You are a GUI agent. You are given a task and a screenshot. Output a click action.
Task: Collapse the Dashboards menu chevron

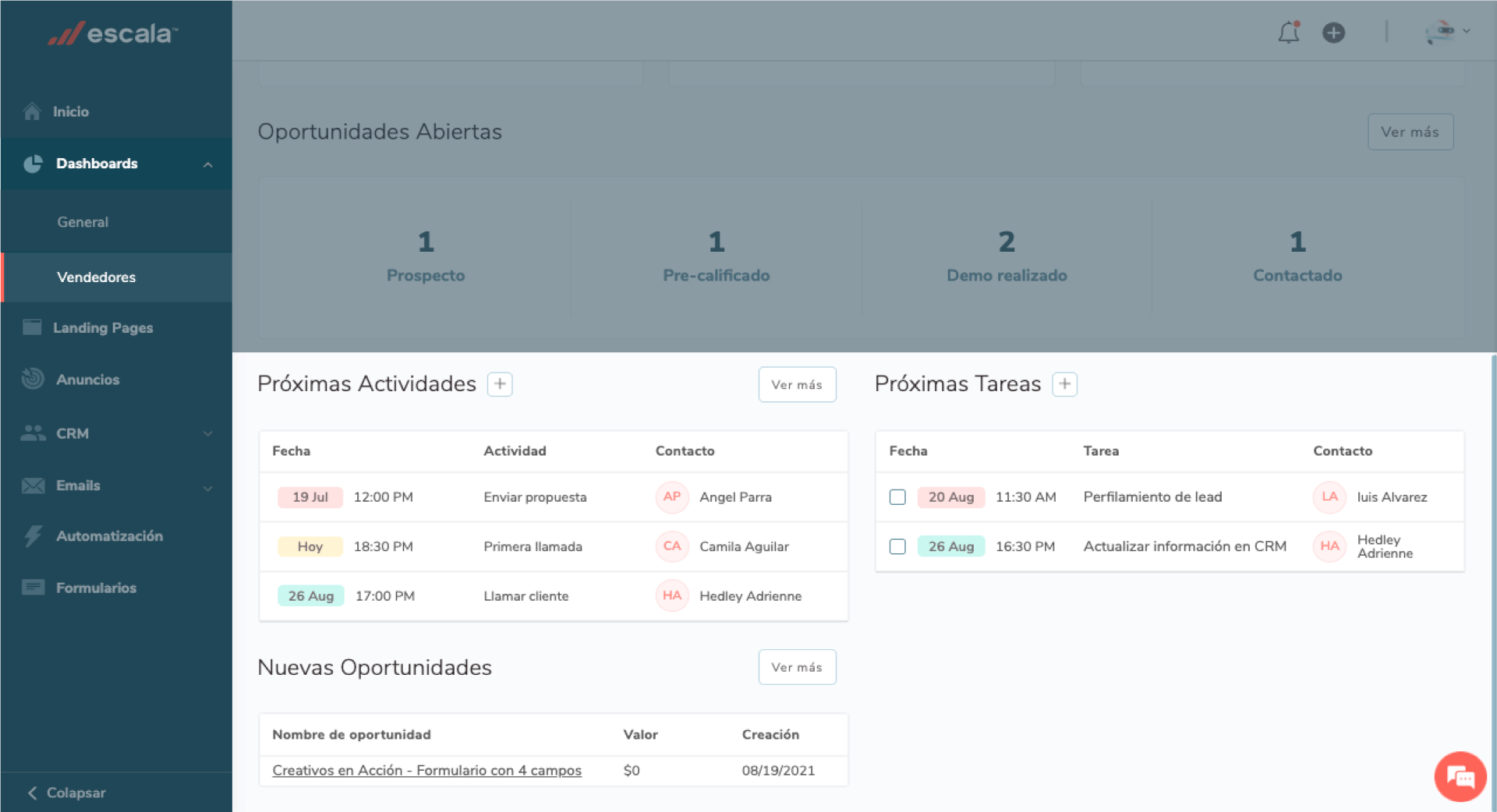click(207, 164)
